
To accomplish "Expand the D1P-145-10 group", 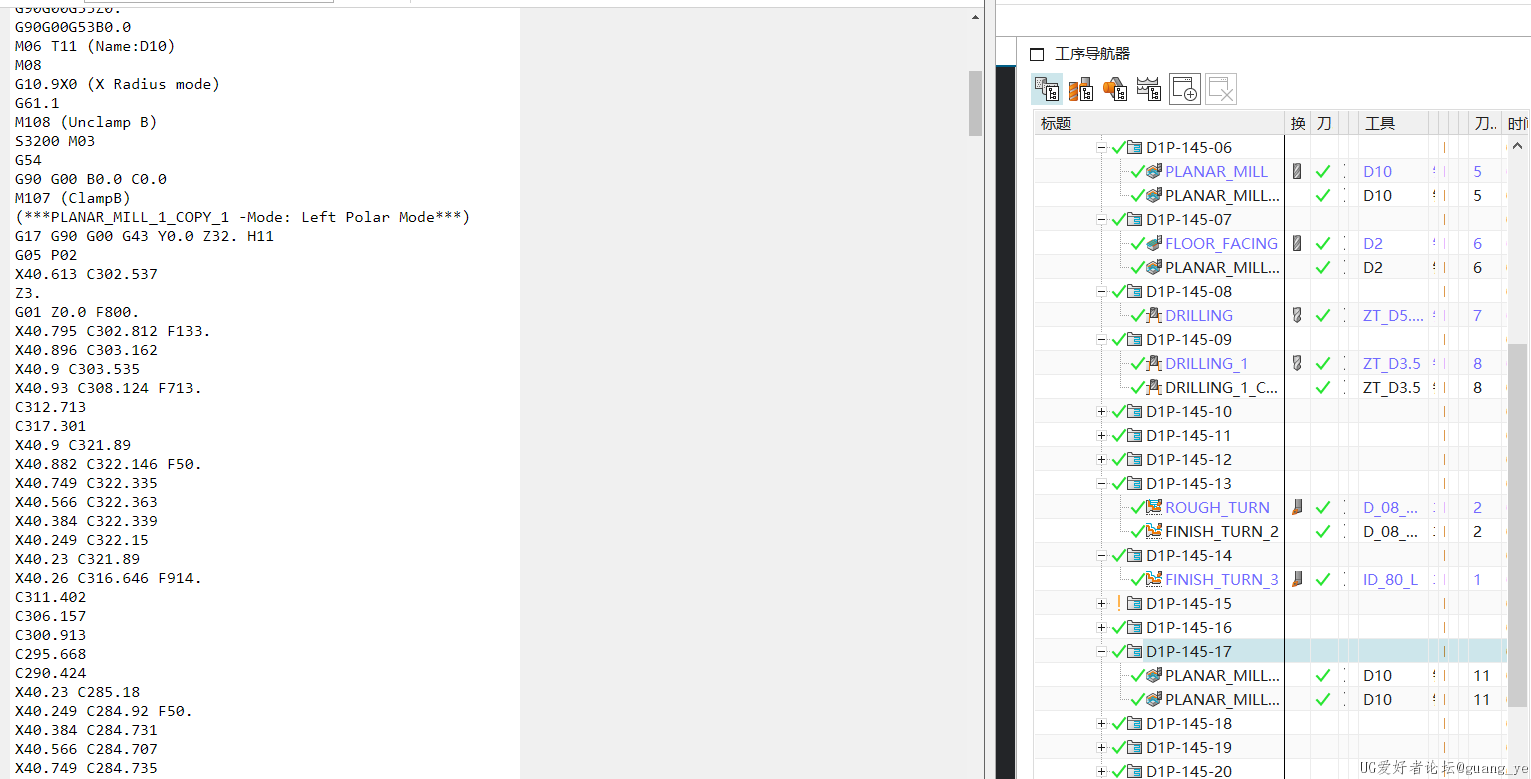I will tap(1102, 411).
